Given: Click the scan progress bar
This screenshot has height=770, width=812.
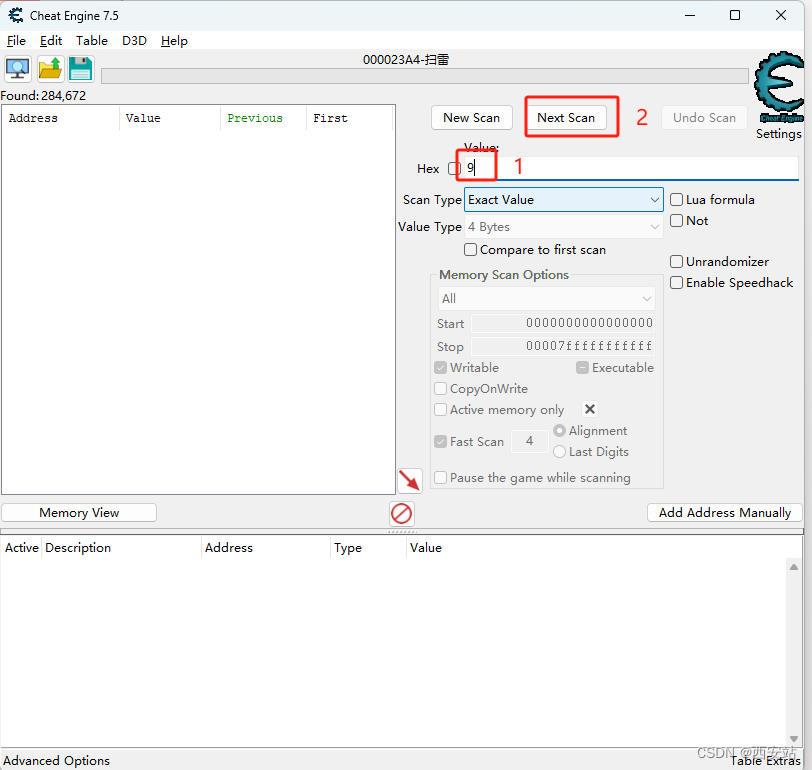Looking at the screenshot, I should (425, 76).
